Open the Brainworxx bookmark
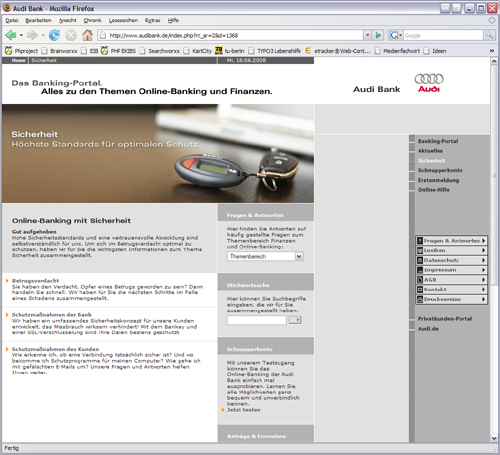This screenshot has height=455, width=500. (x=59, y=51)
